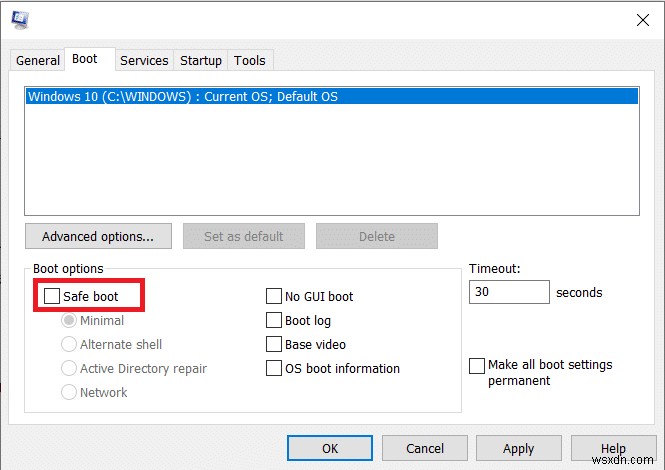Select the Windows 10 boot entry
The width and height of the screenshot is (665, 470).
tap(183, 97)
